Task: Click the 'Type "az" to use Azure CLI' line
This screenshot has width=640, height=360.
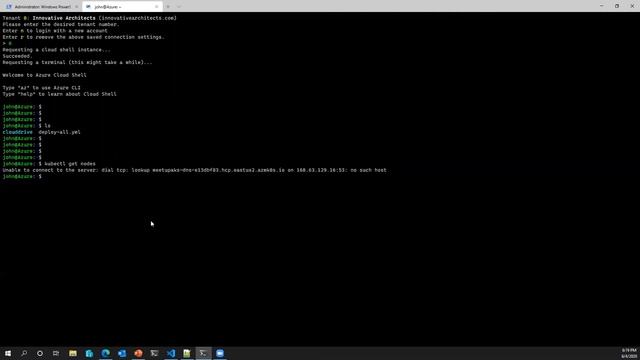Action: click(x=42, y=88)
